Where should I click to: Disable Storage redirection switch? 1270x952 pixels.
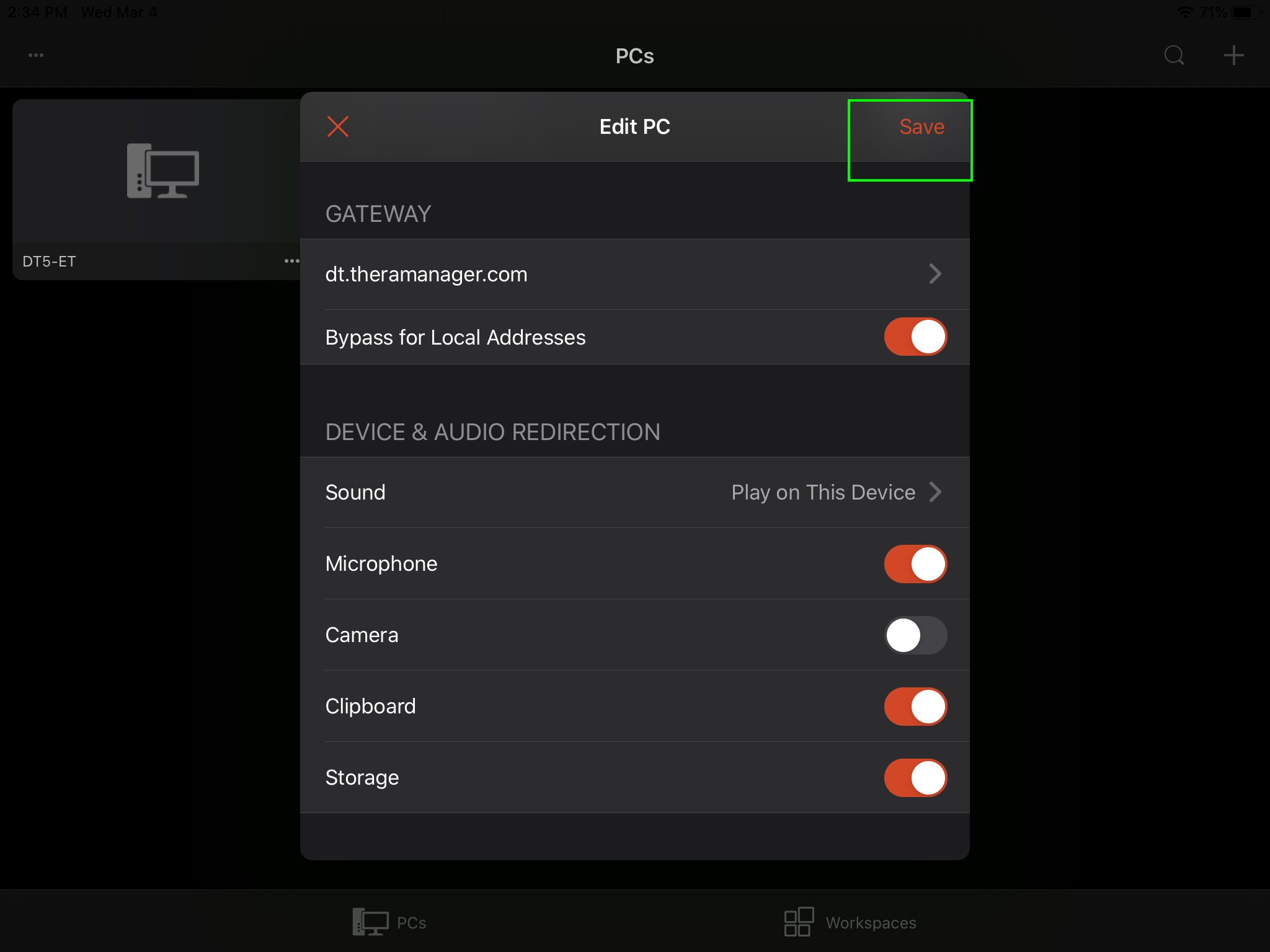915,777
